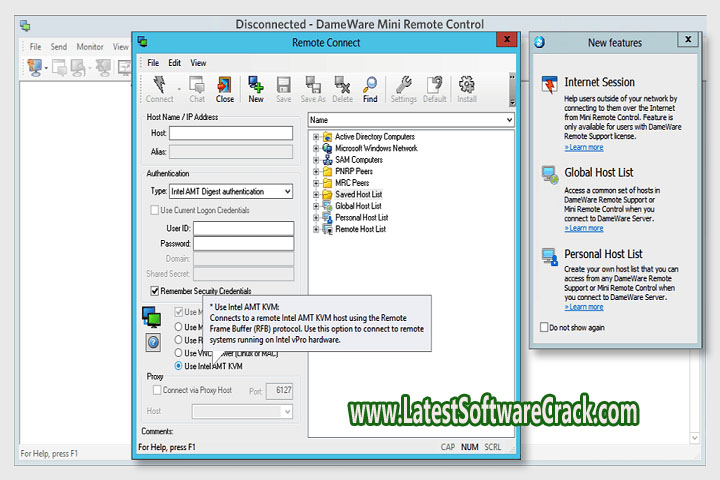Open Learn more link under Internet Session

(584, 147)
